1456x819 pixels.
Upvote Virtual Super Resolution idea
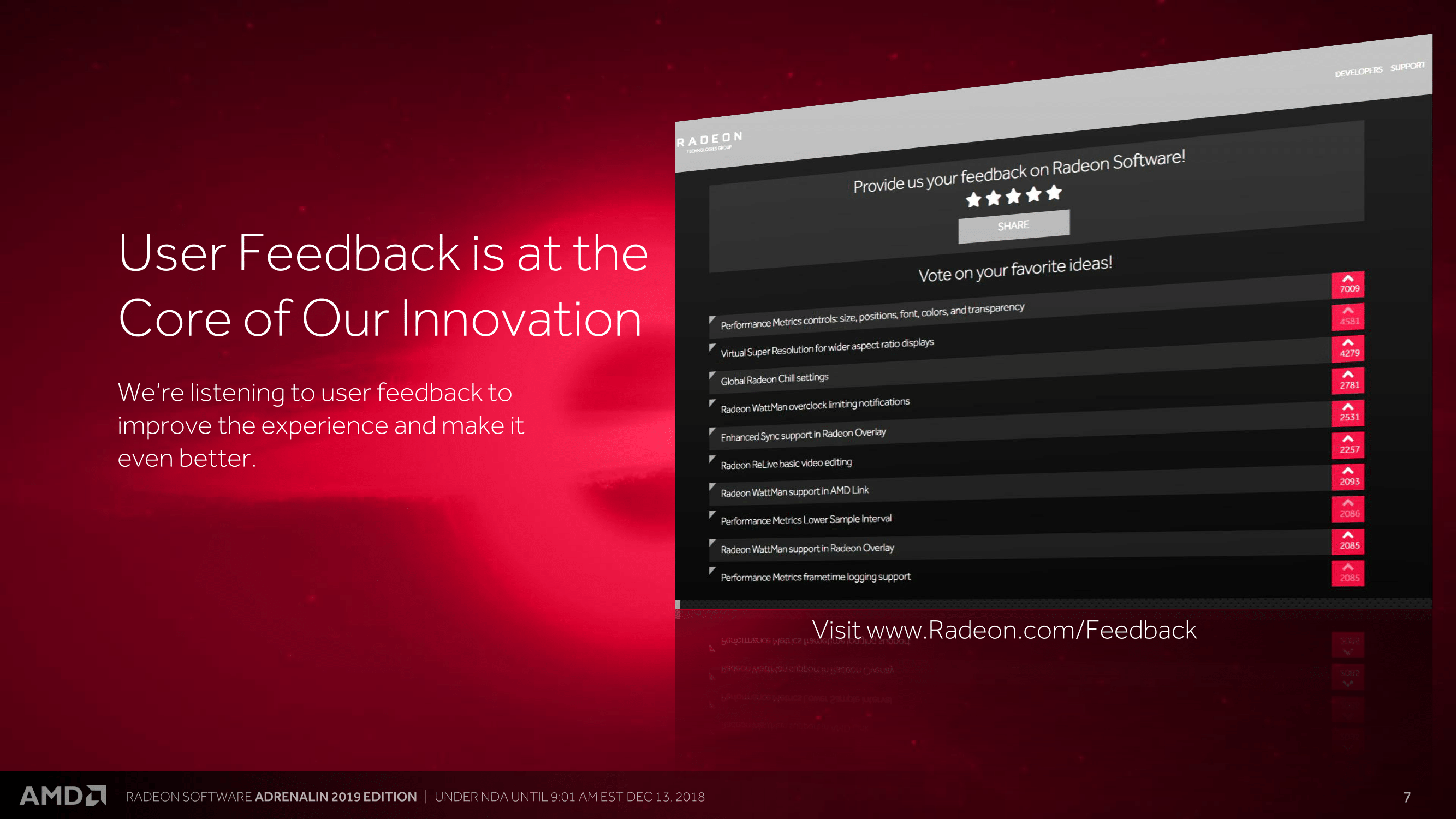(x=1346, y=350)
